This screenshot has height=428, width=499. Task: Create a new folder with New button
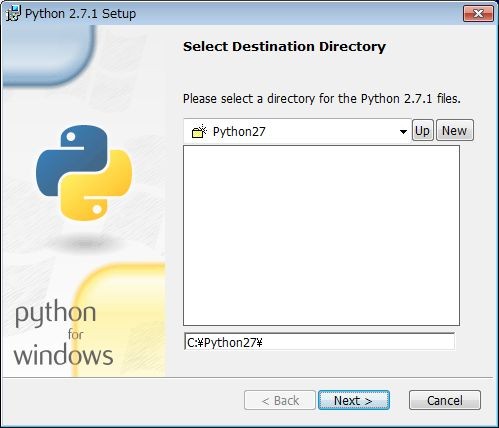tap(455, 130)
